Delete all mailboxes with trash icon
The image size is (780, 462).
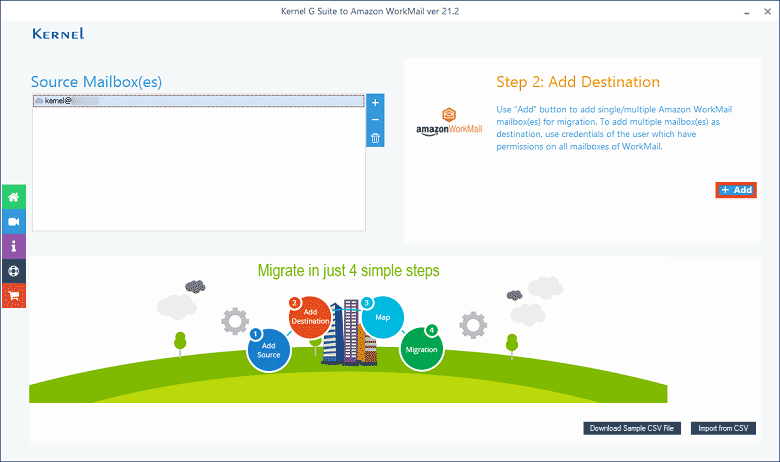coord(375,138)
